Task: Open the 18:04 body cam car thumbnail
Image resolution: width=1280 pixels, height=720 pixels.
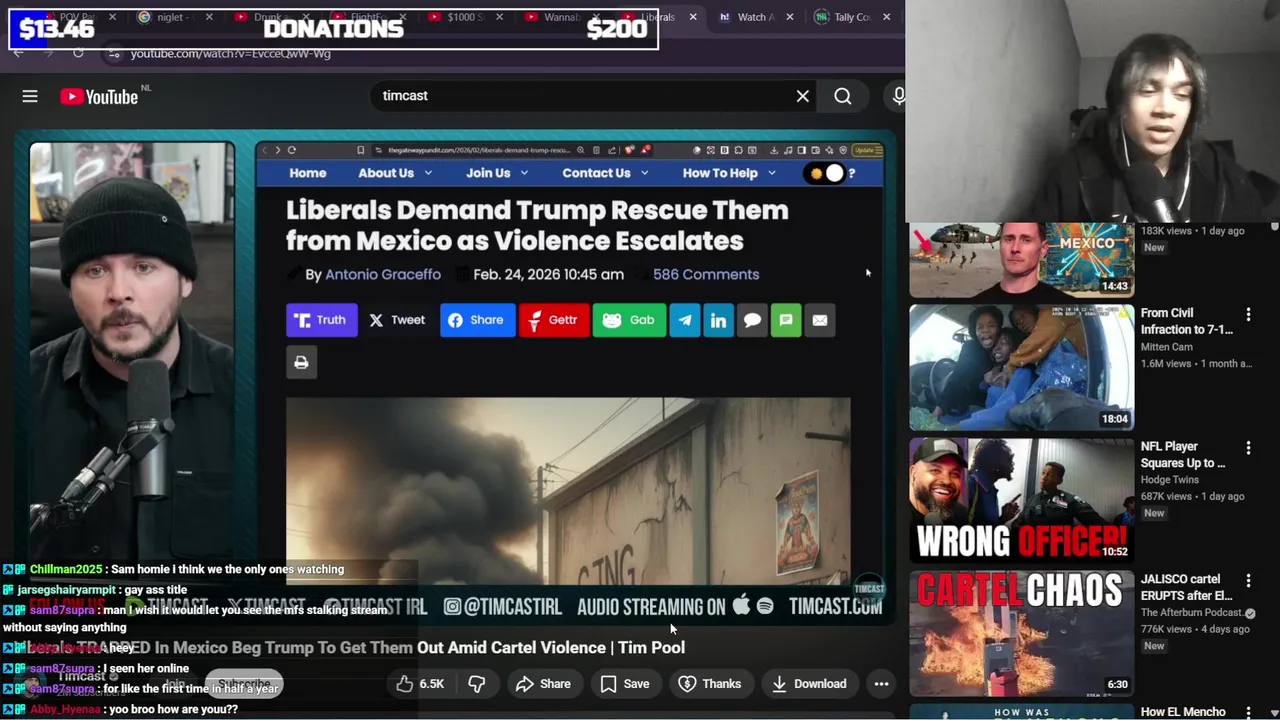Action: pos(1021,367)
